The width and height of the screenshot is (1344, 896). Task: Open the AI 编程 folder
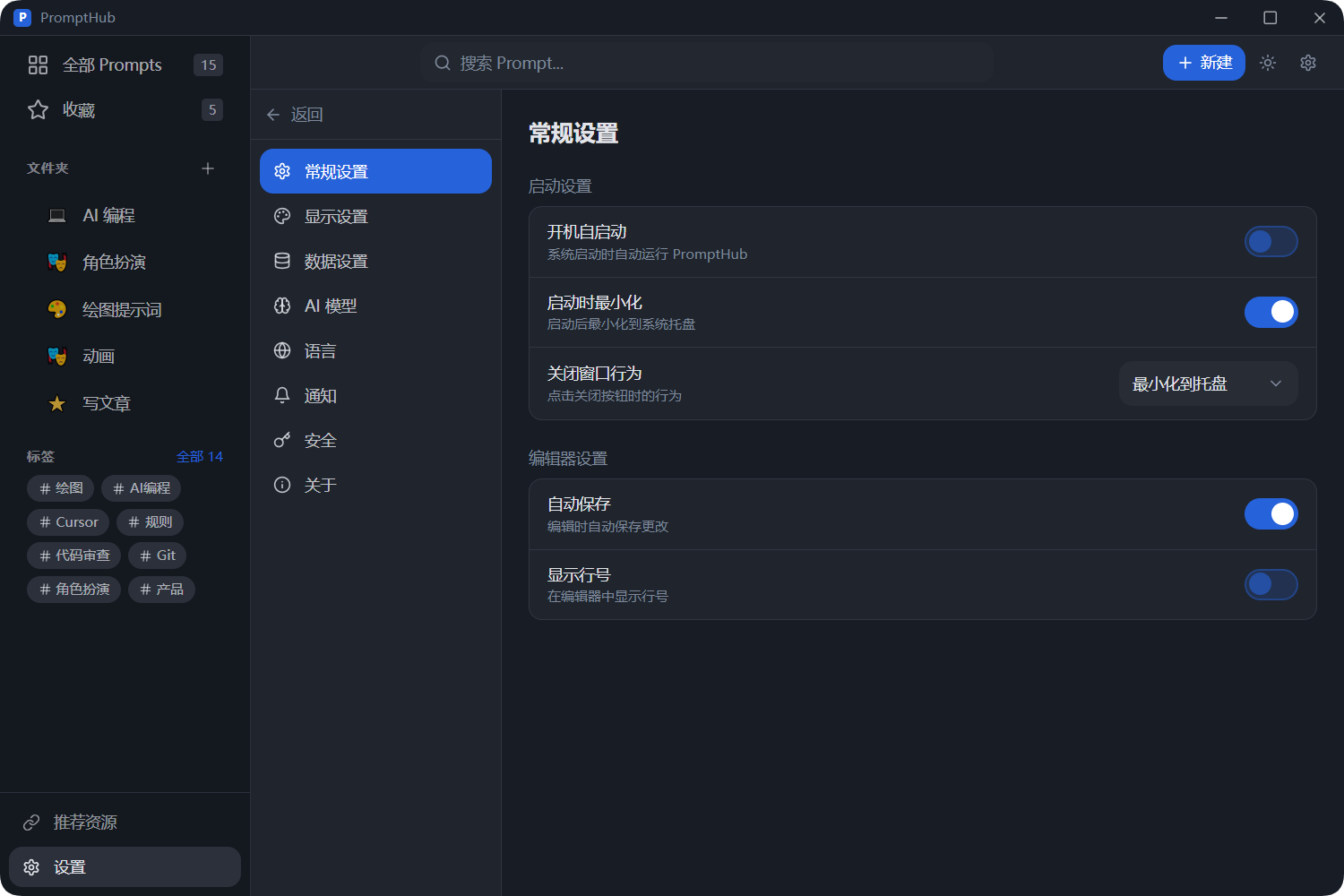click(x=125, y=215)
